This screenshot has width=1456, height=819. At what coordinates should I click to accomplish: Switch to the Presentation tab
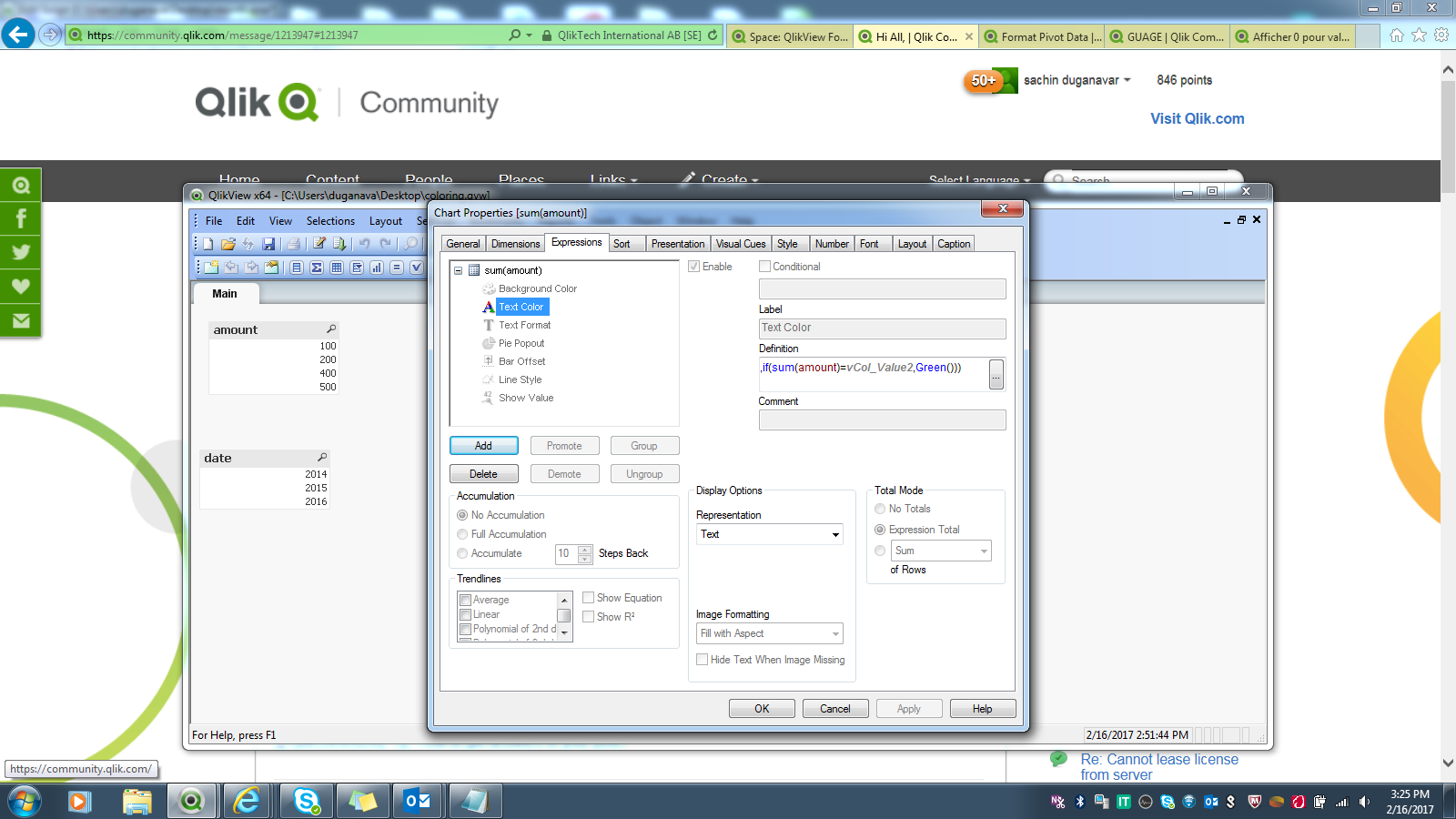point(678,244)
